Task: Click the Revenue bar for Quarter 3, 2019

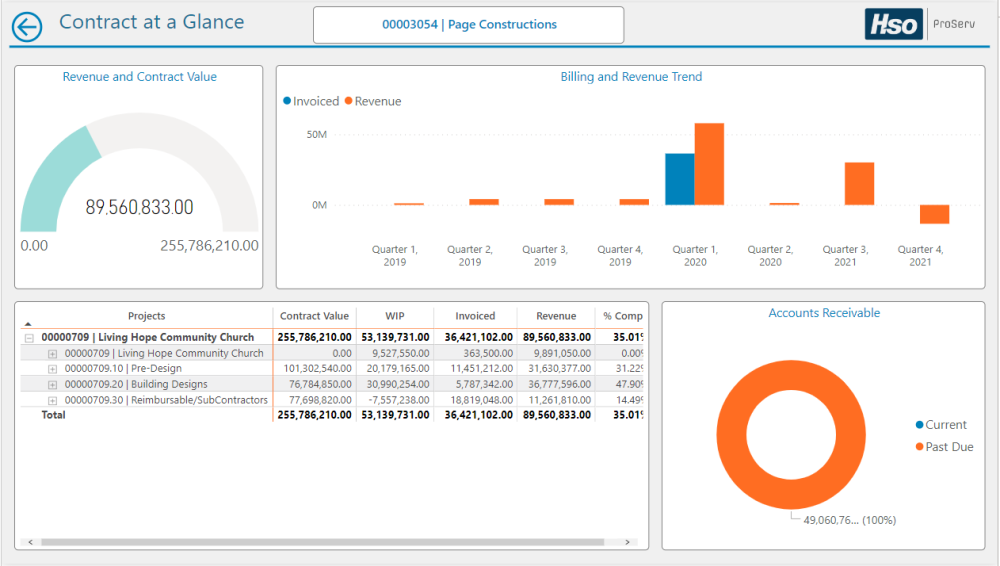Action: (x=559, y=202)
